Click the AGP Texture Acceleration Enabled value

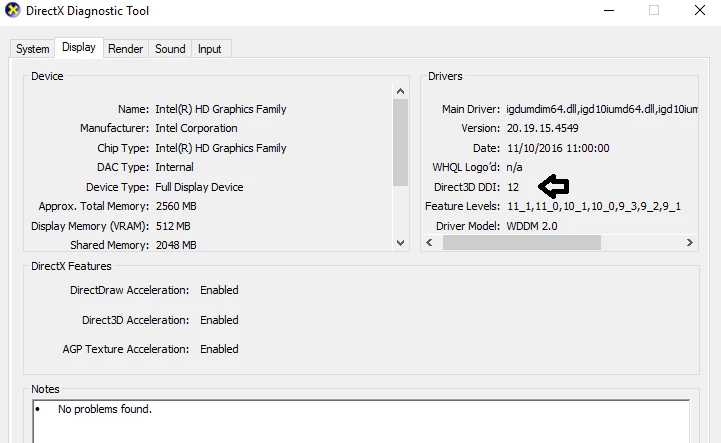219,349
